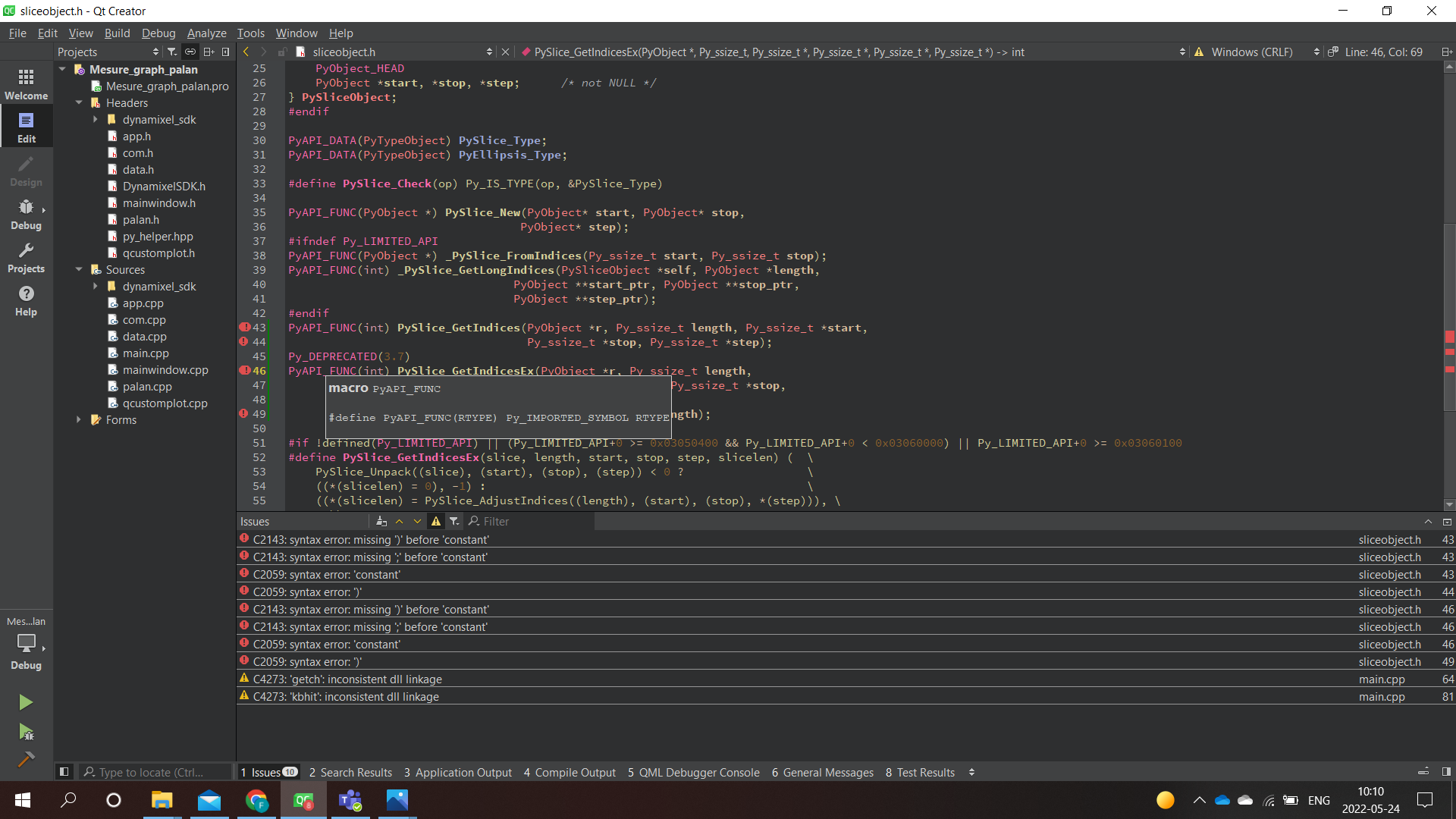Open the Analyze menu

coord(207,33)
